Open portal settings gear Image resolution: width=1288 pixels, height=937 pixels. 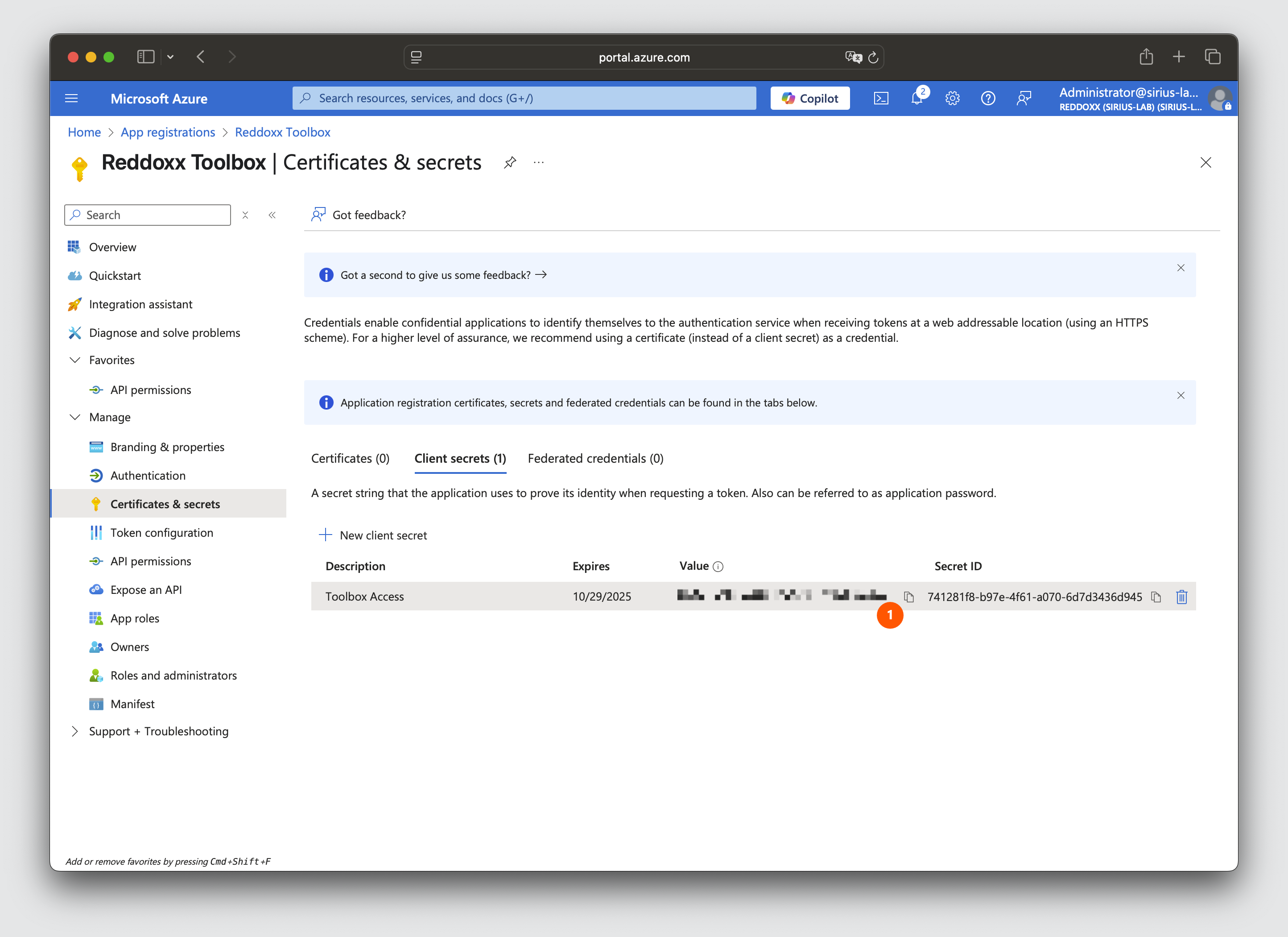(x=952, y=98)
